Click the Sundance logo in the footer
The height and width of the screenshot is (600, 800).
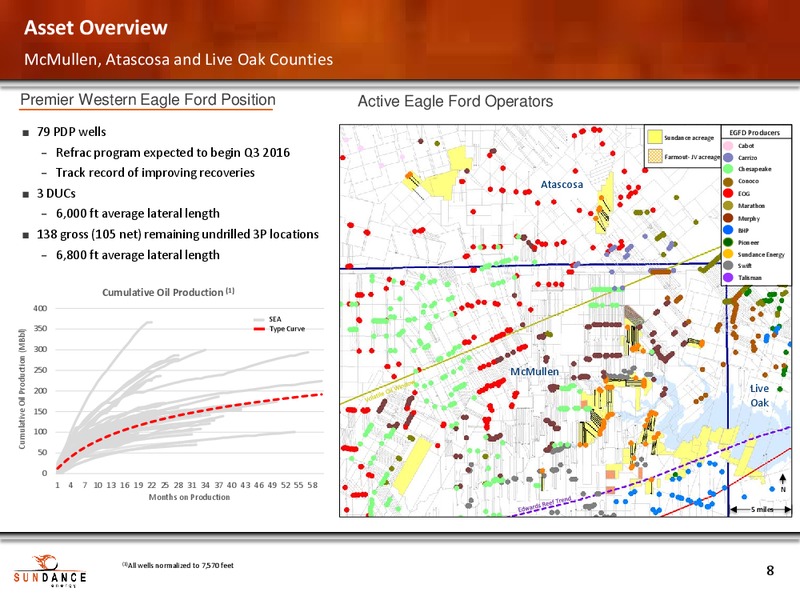(50, 571)
